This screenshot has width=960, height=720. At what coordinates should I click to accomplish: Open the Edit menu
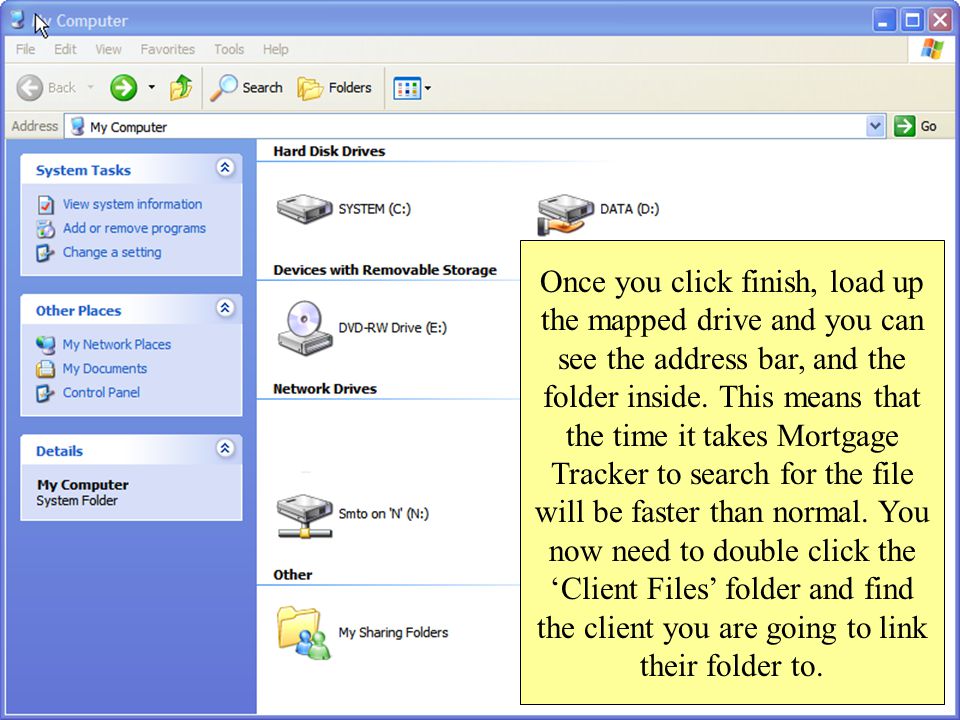[x=65, y=49]
